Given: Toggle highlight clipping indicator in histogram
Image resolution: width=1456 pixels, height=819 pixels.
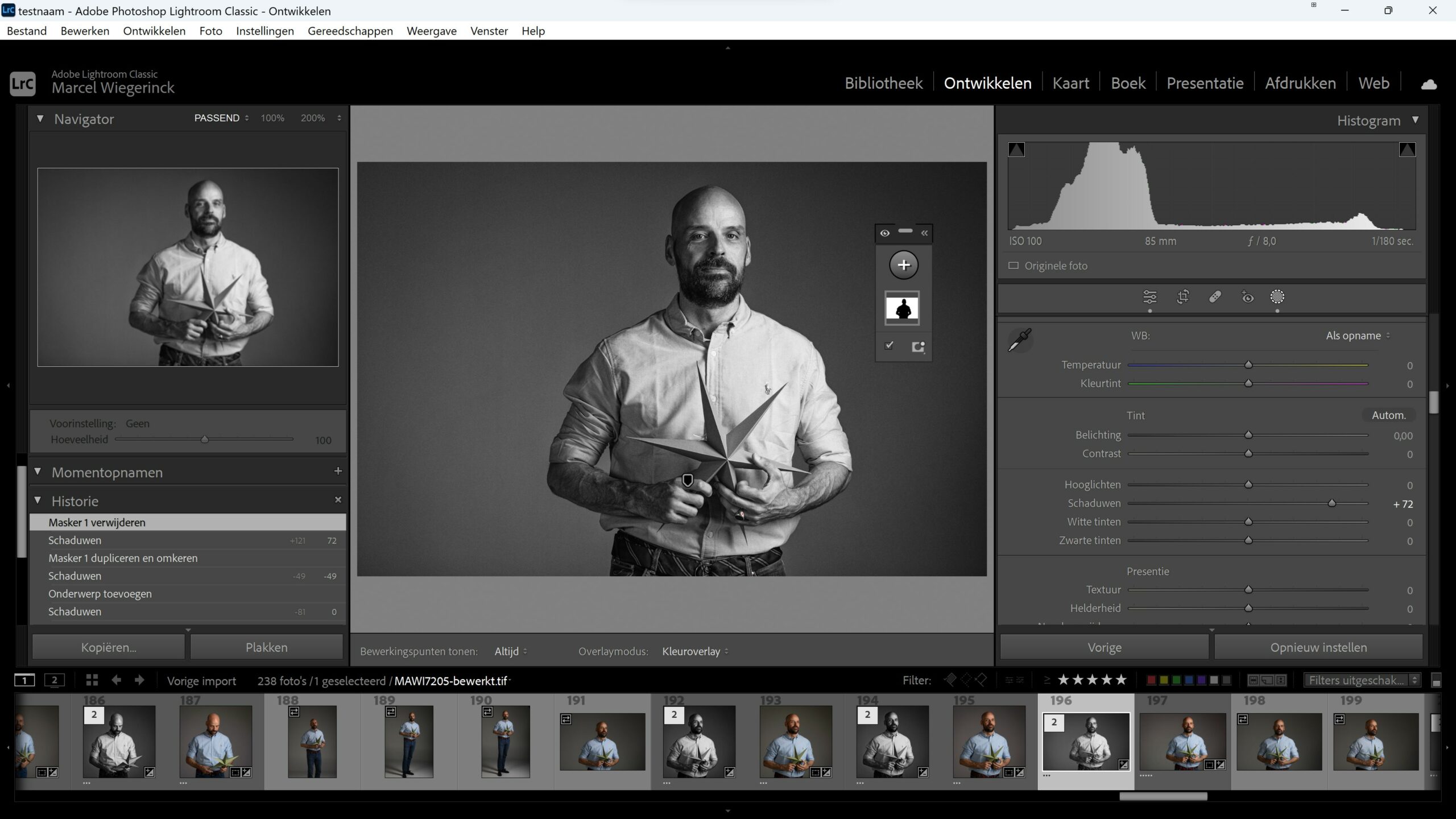Looking at the screenshot, I should [1407, 150].
